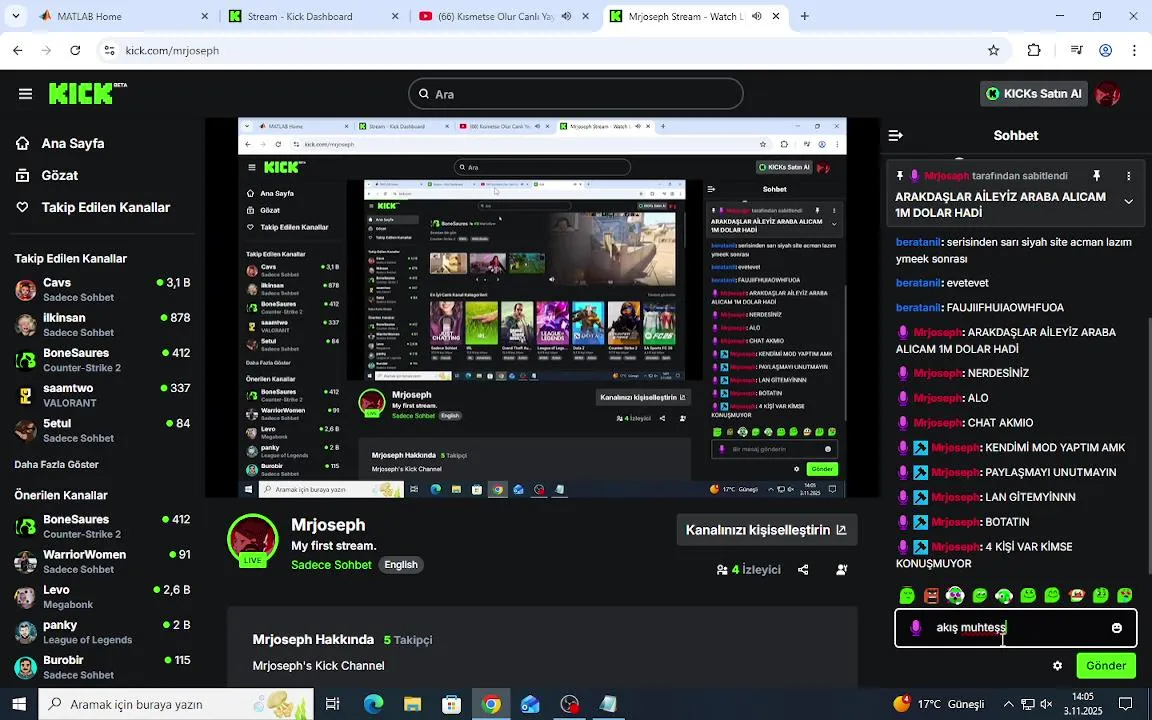Open the Kick hamburger menu

(26, 94)
